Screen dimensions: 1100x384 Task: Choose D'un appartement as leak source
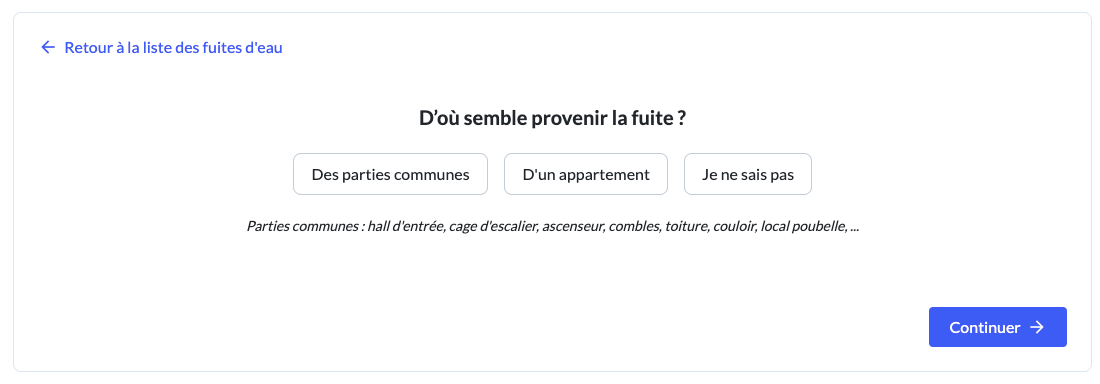tap(586, 174)
